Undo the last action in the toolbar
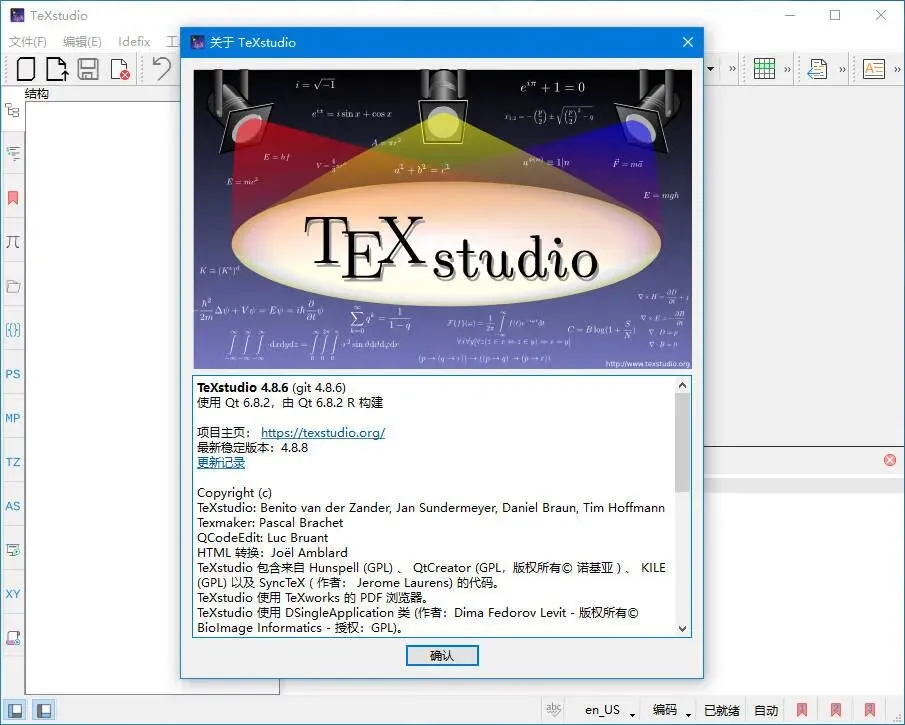The width and height of the screenshot is (905, 725). tap(162, 68)
